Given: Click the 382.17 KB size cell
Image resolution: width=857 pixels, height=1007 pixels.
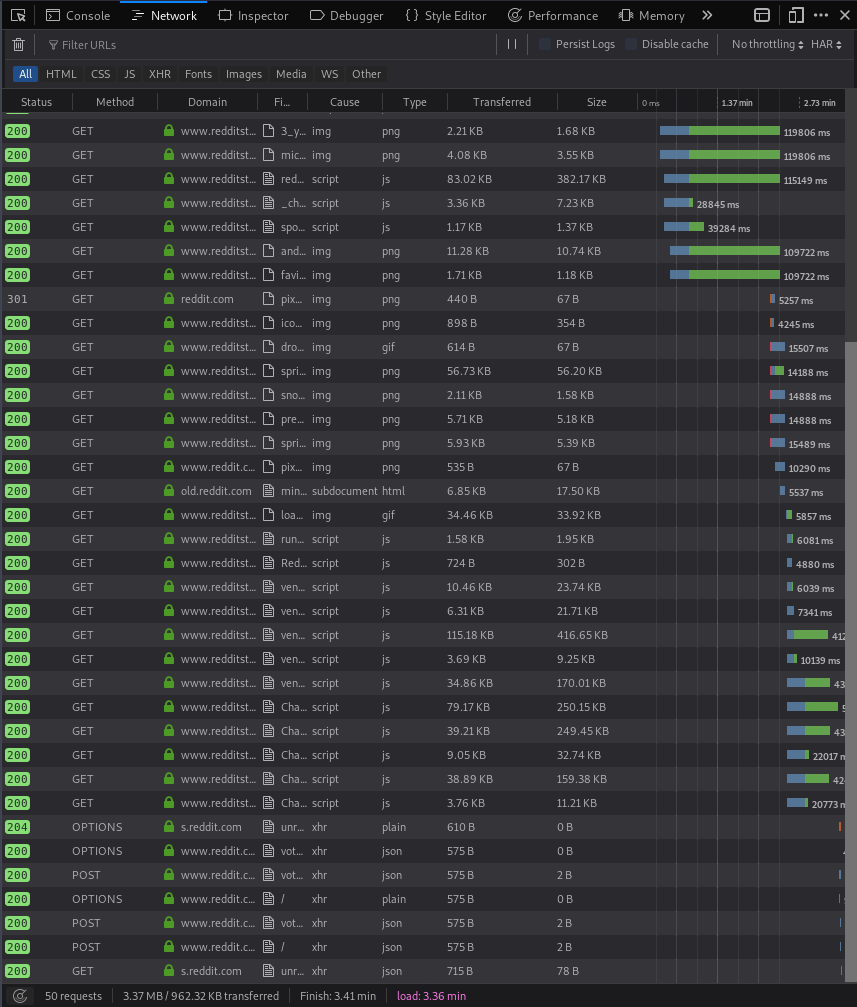Looking at the screenshot, I should 581,179.
